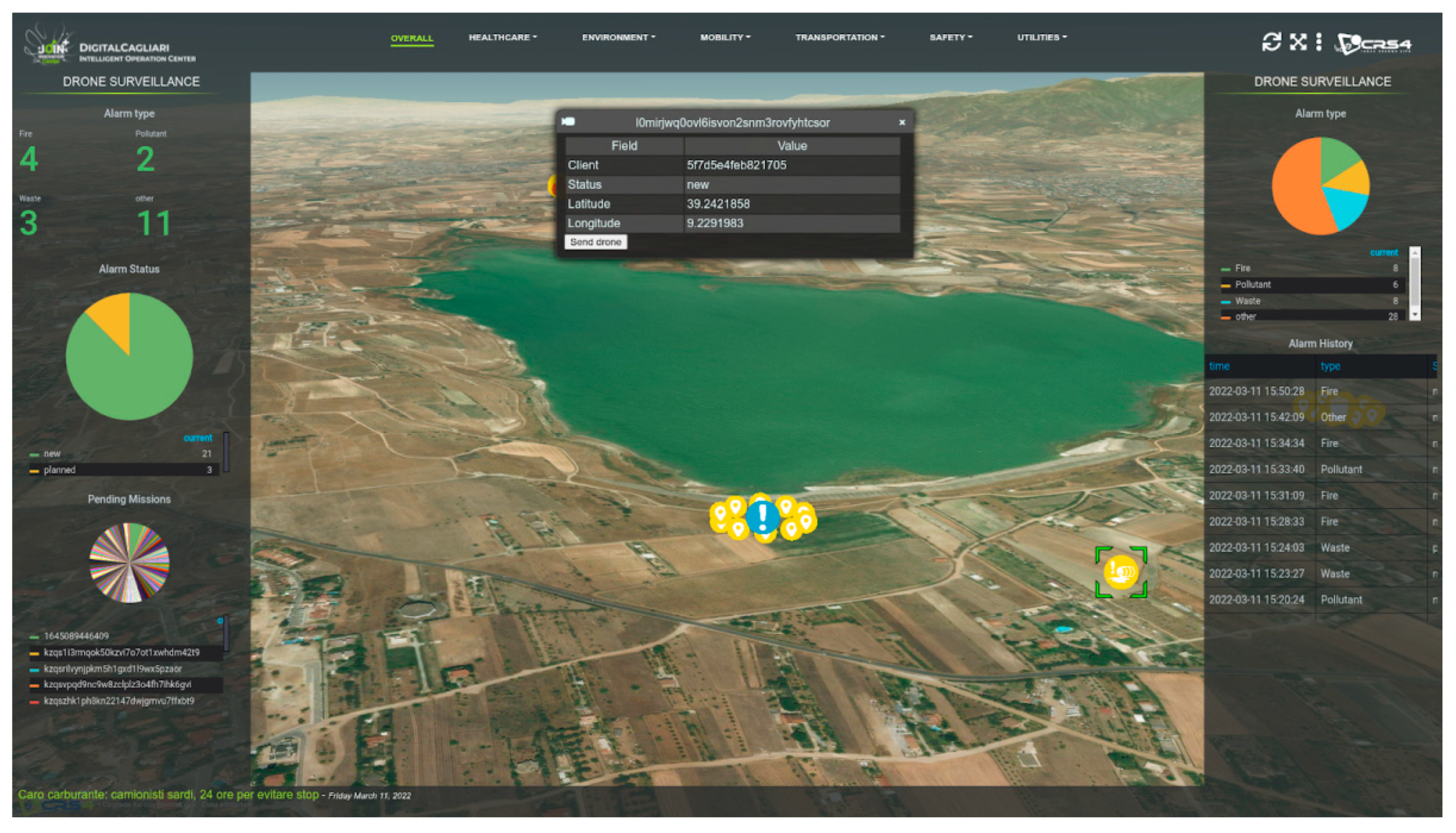Toggle the planned status legend entry
The image size is (1456, 833).
click(59, 470)
